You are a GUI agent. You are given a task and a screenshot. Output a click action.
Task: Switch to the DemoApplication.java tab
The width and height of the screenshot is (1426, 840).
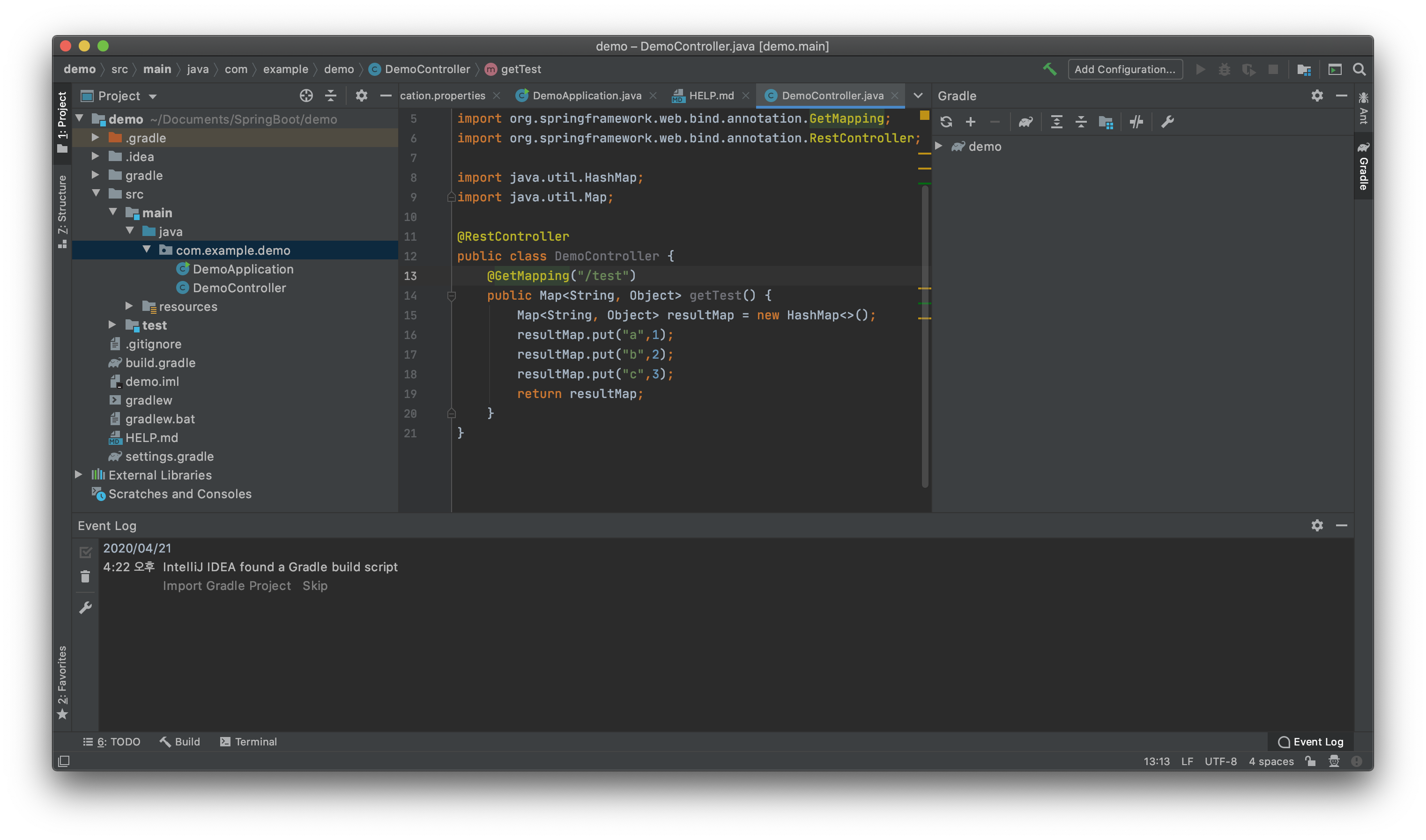point(586,96)
